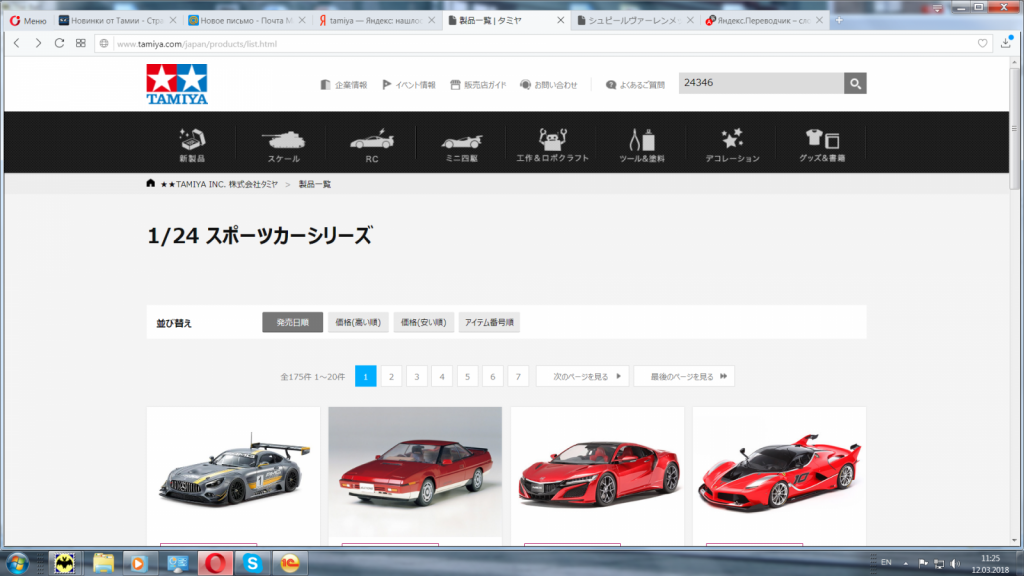This screenshot has width=1024, height=576.
Task: Select the RC car category
Action: click(x=372, y=144)
